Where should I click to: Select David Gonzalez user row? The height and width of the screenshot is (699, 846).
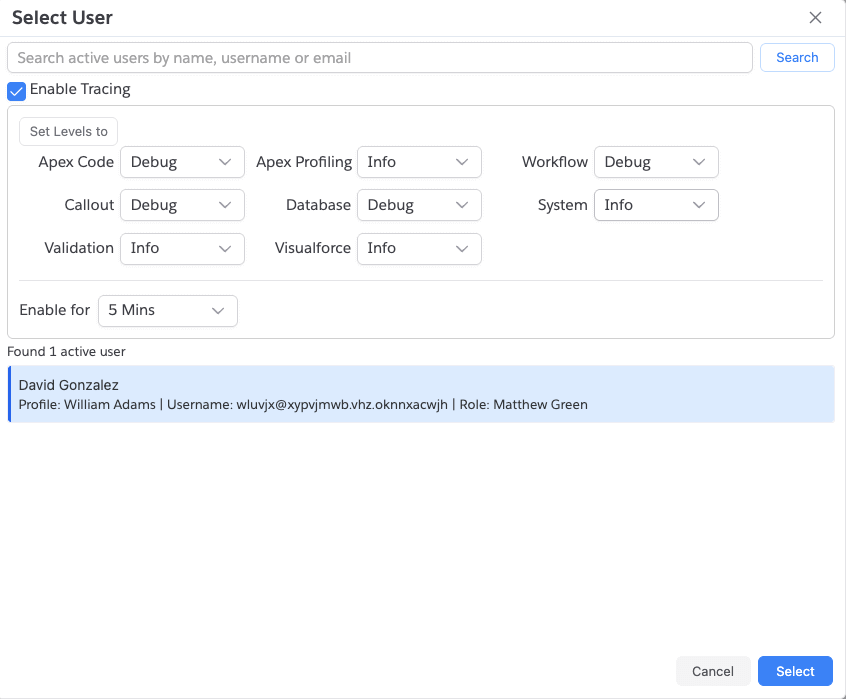tap(420, 394)
